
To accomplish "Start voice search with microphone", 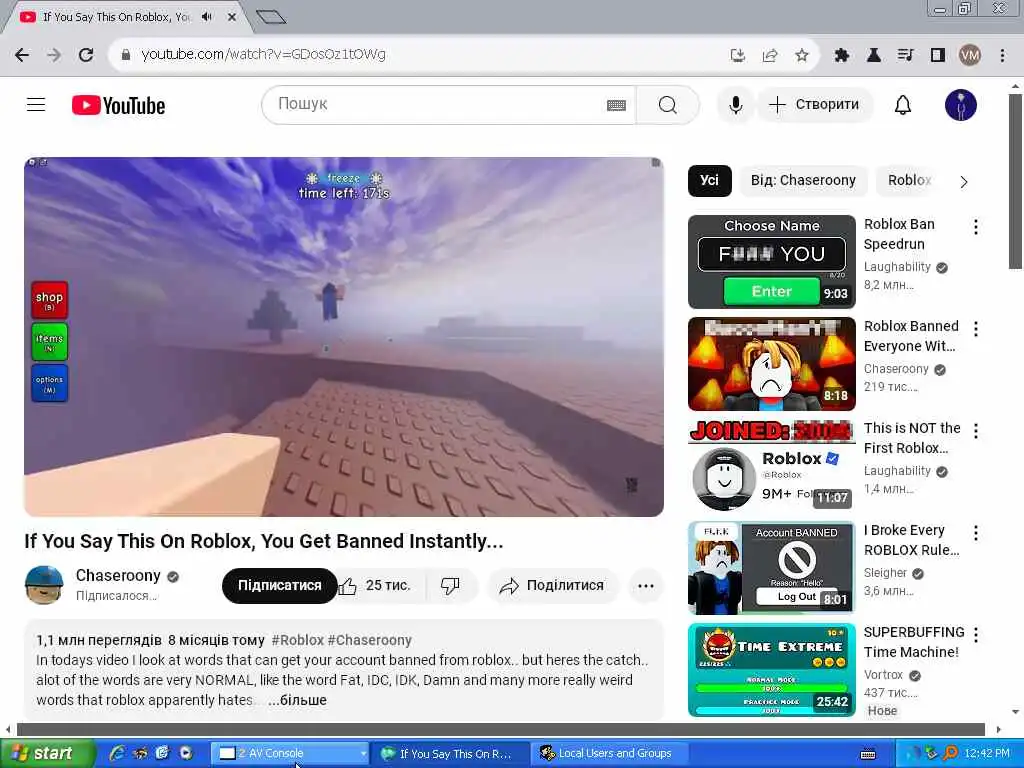I will pyautogui.click(x=735, y=105).
